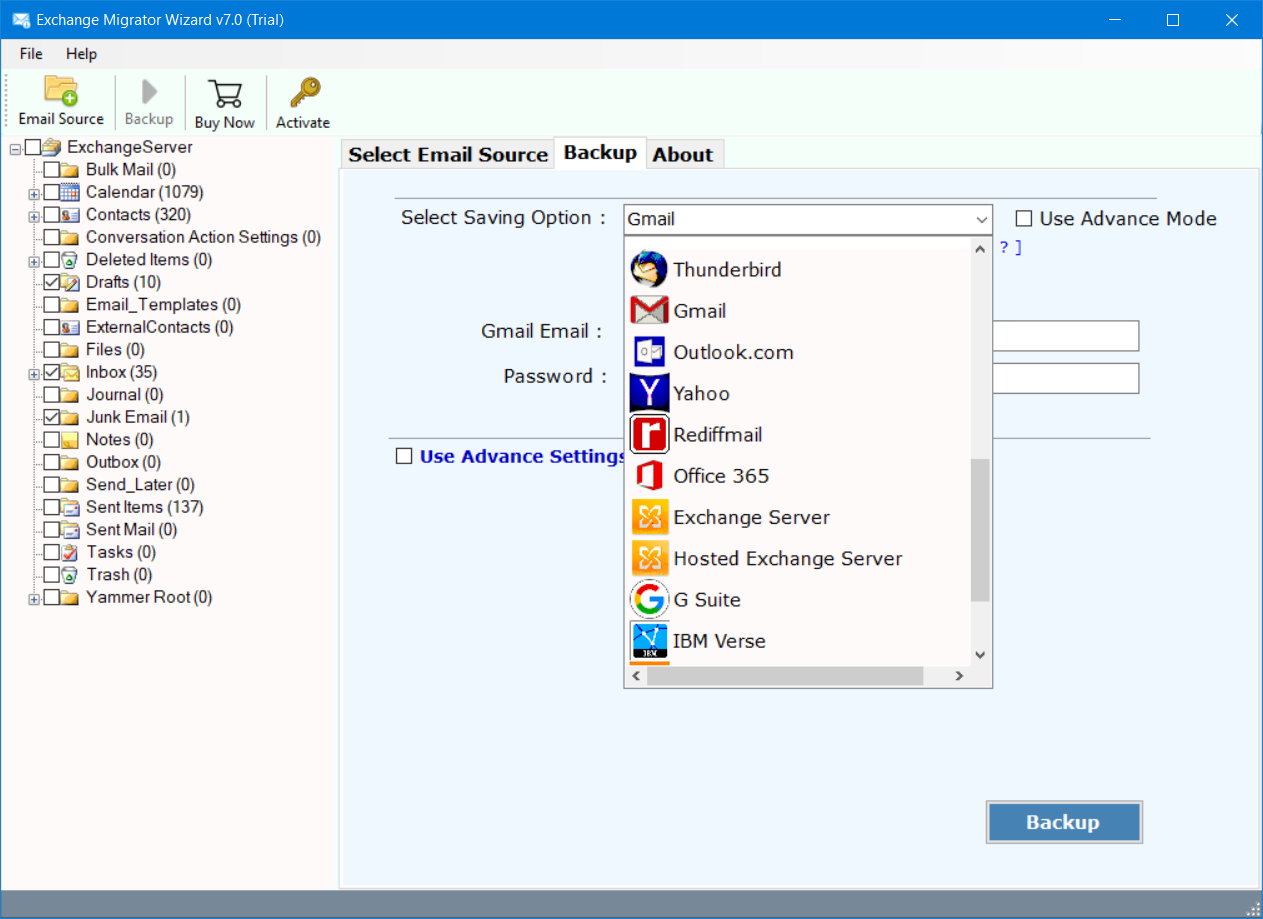Select the Backup tab
Screen dimensions: 1263x919
[600, 152]
